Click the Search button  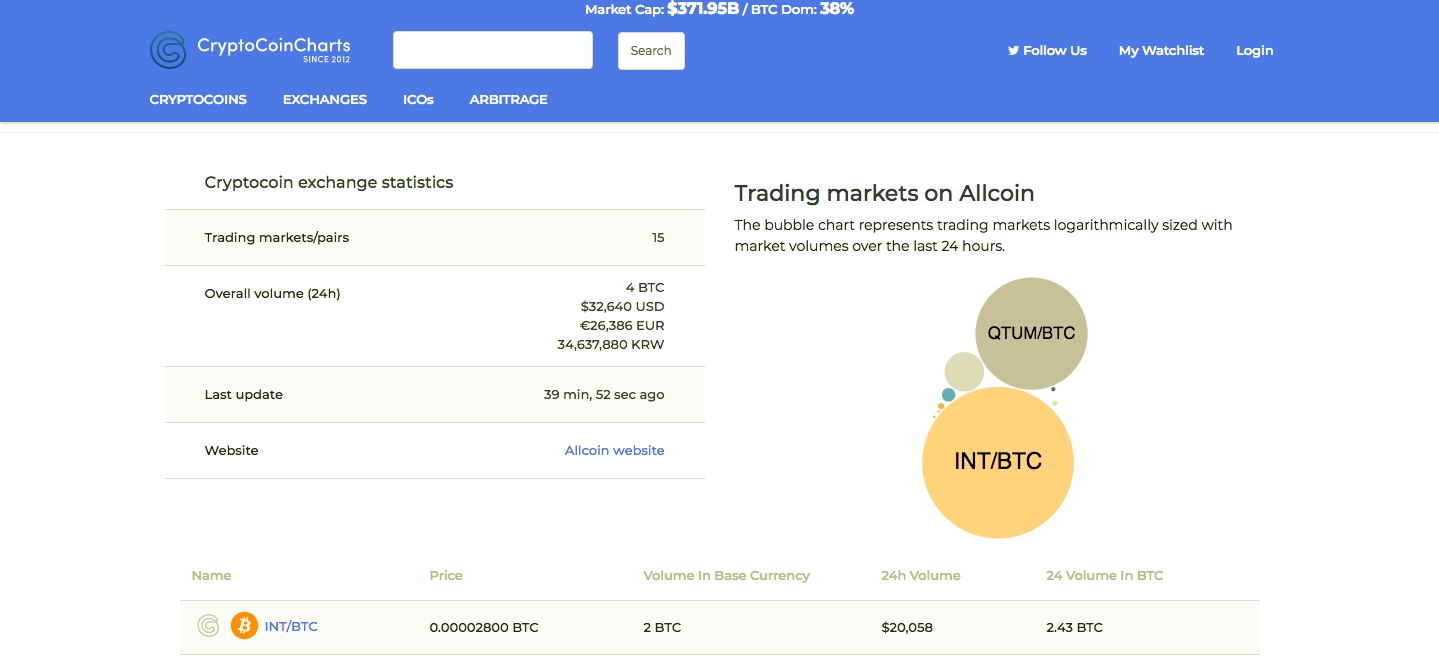(x=651, y=51)
